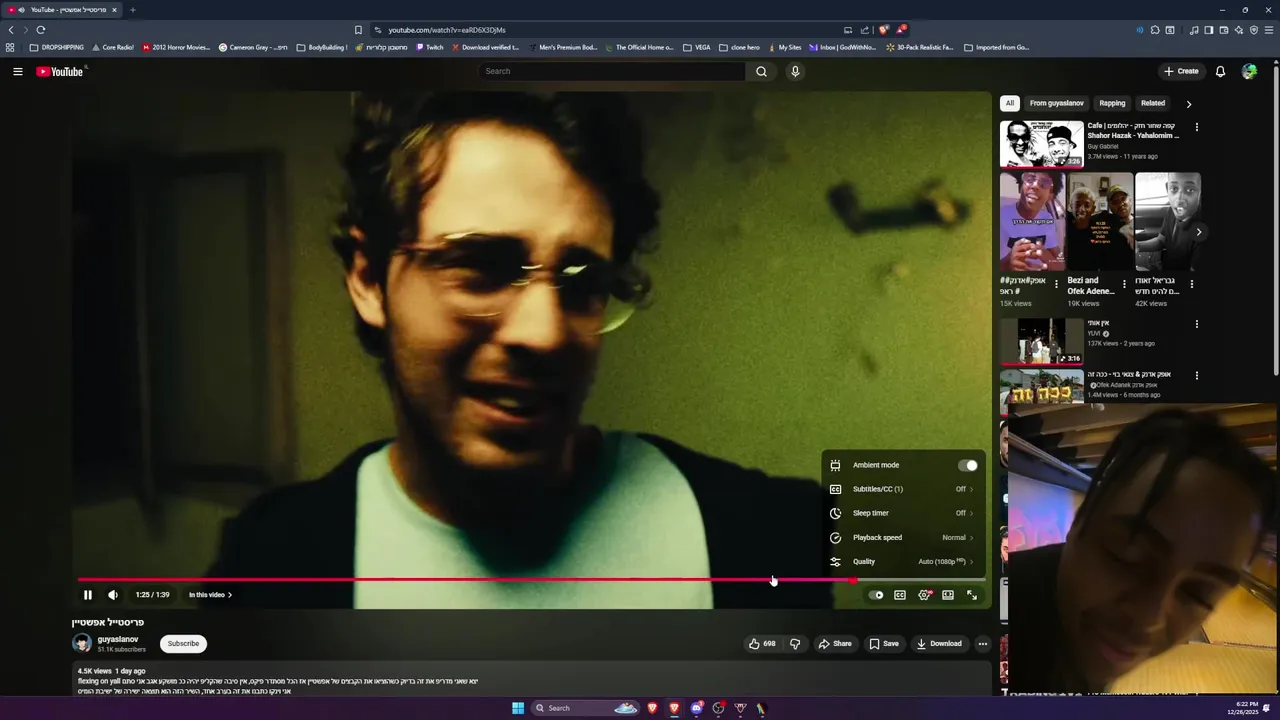Open the YouTube hamburger guide menu

pos(17,71)
